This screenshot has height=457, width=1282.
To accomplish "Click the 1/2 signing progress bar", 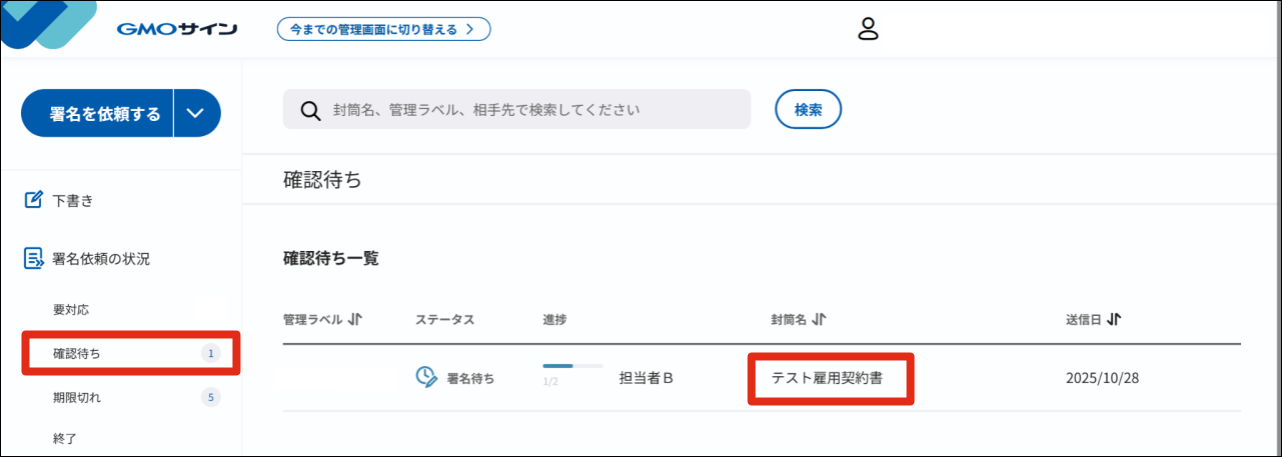I will coord(572,366).
